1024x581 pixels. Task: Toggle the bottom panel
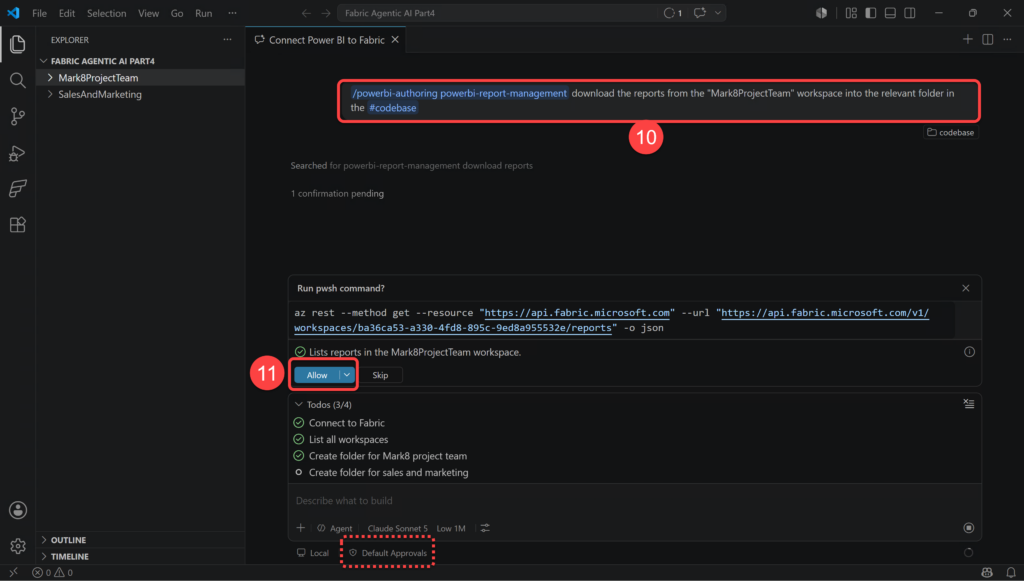pyautogui.click(x=890, y=13)
